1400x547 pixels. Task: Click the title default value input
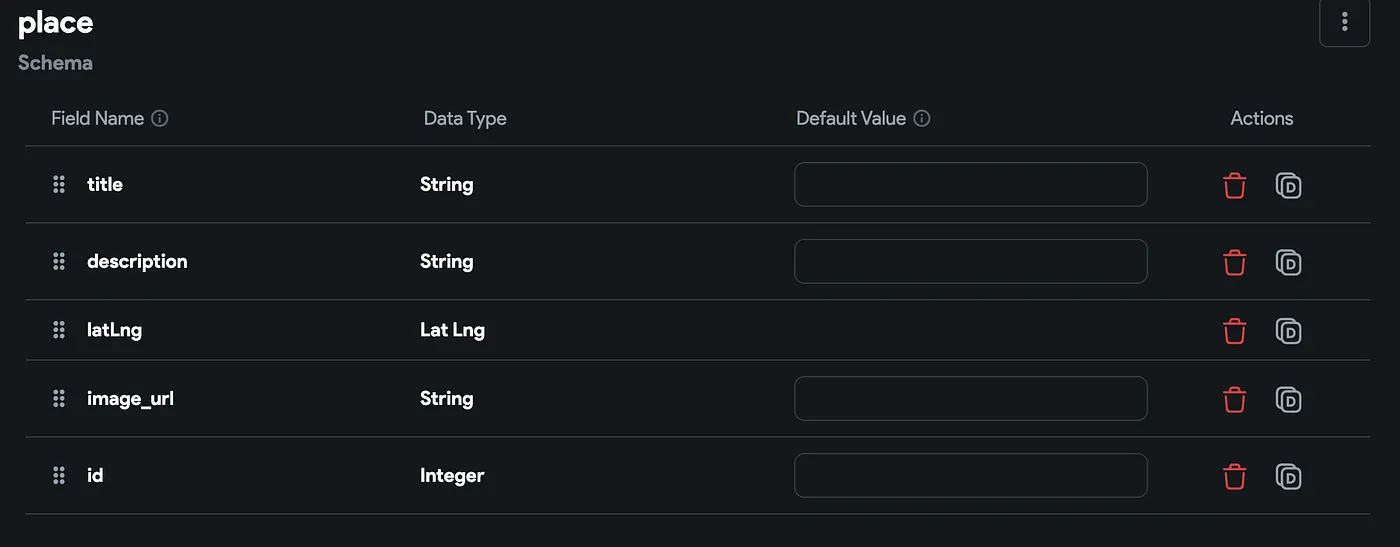[x=970, y=185]
